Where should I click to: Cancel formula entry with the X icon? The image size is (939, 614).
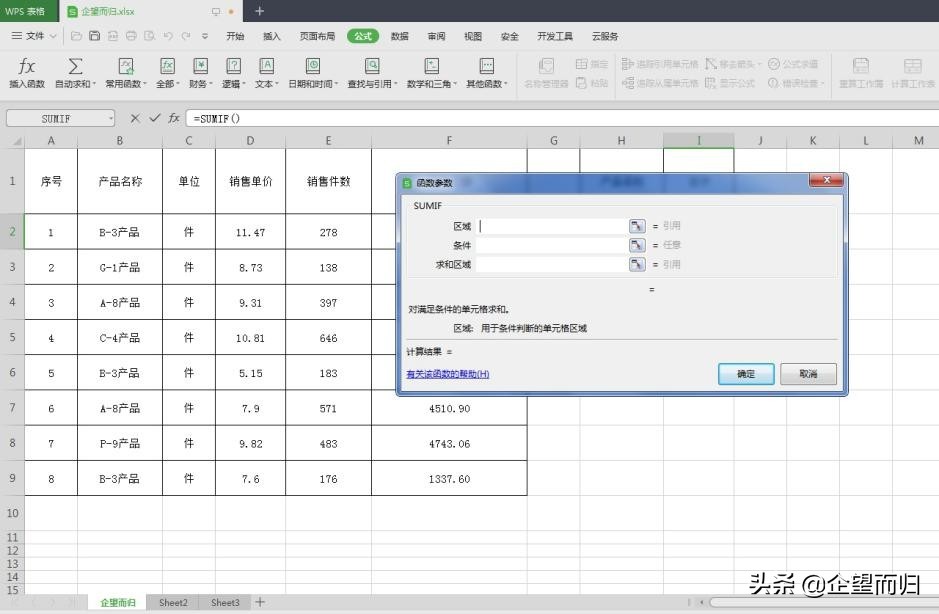pos(135,118)
